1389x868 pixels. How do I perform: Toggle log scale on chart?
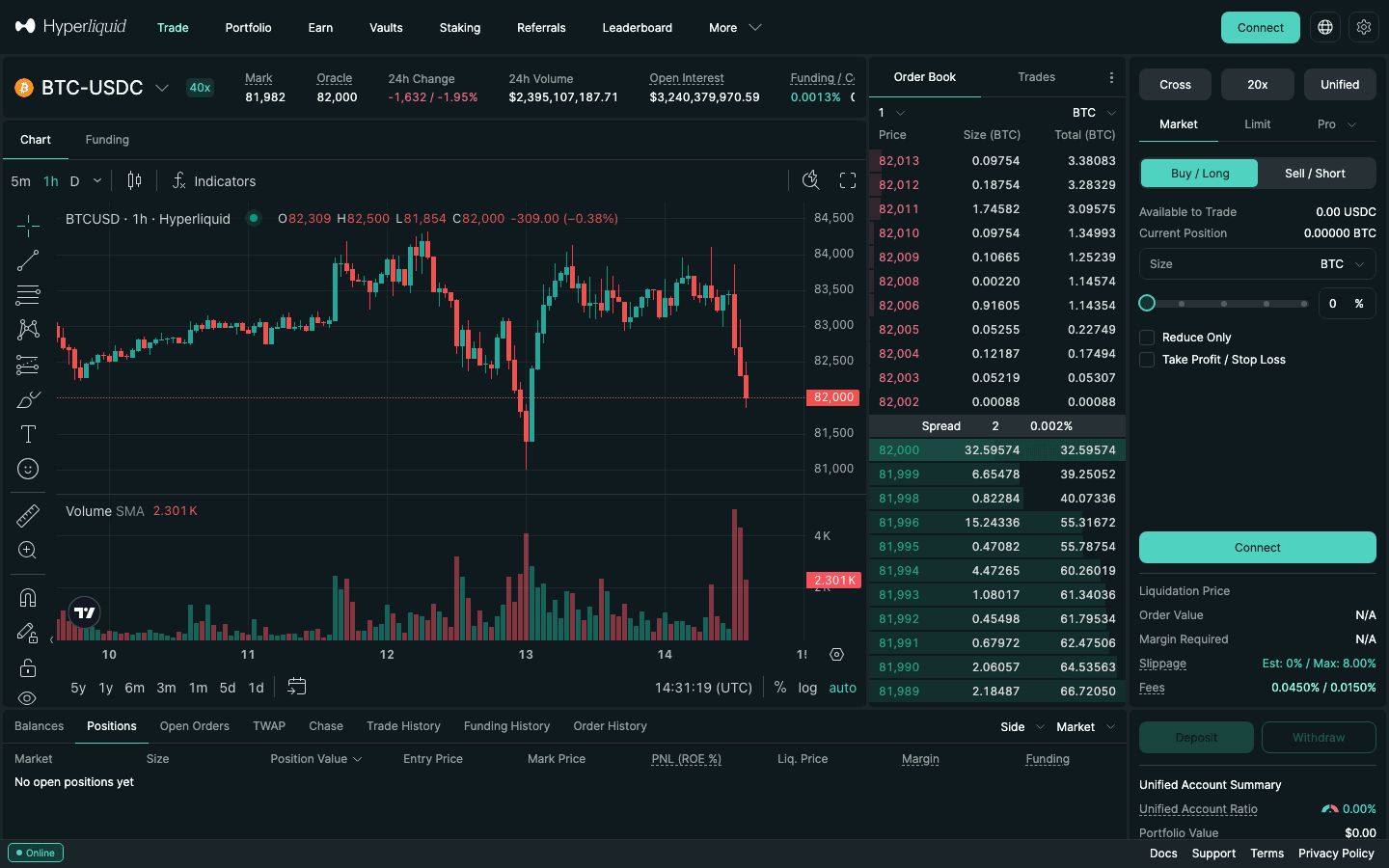[807, 688]
